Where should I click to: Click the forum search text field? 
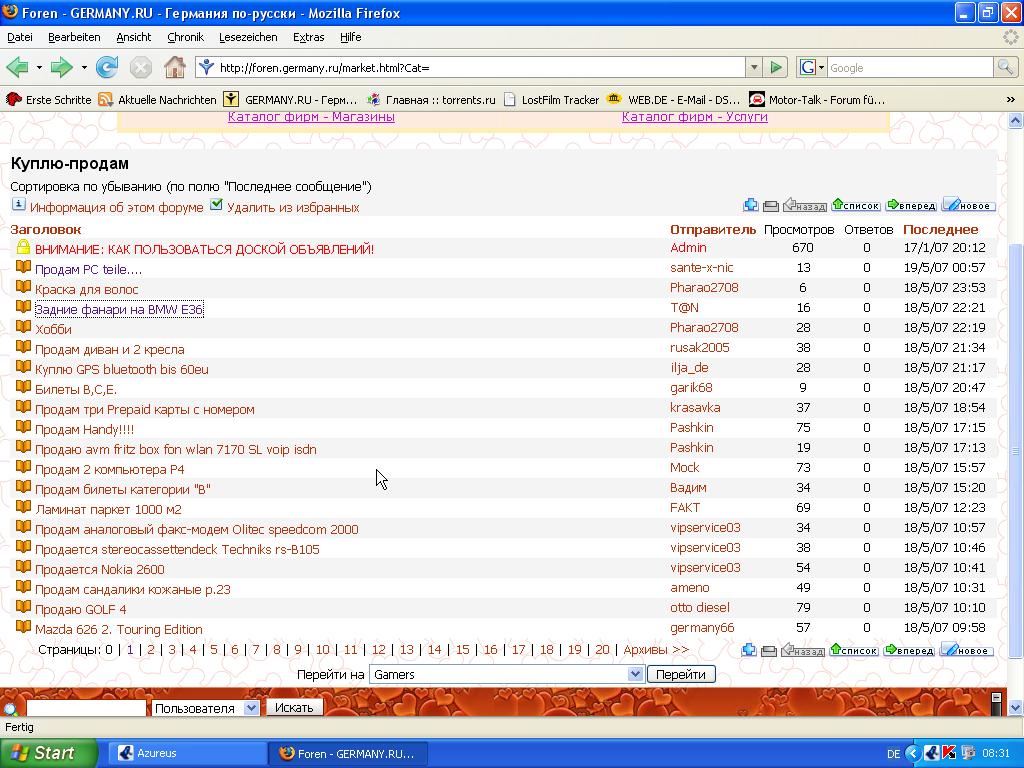(x=86, y=708)
